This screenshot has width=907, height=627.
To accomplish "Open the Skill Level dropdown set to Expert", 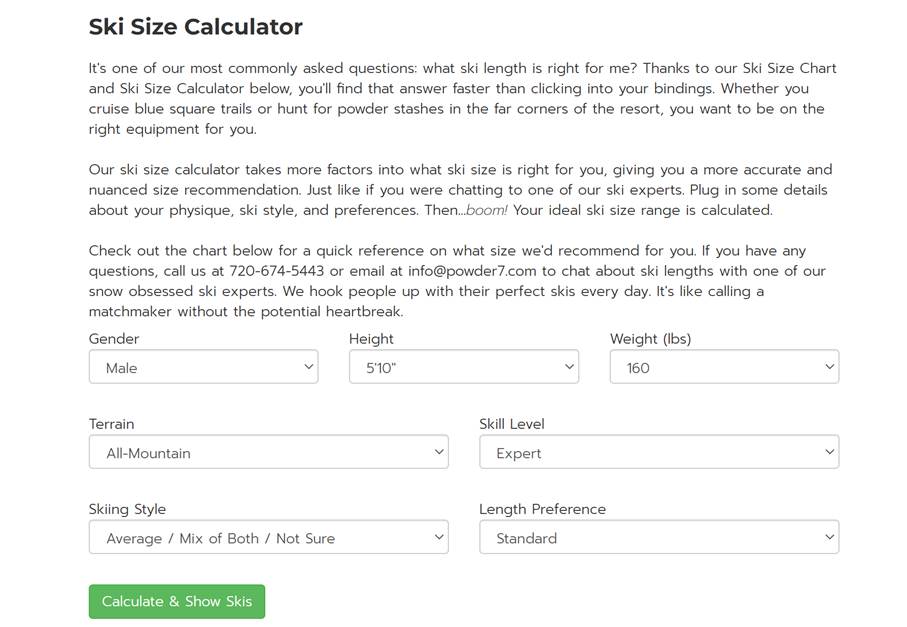I will coord(659,452).
